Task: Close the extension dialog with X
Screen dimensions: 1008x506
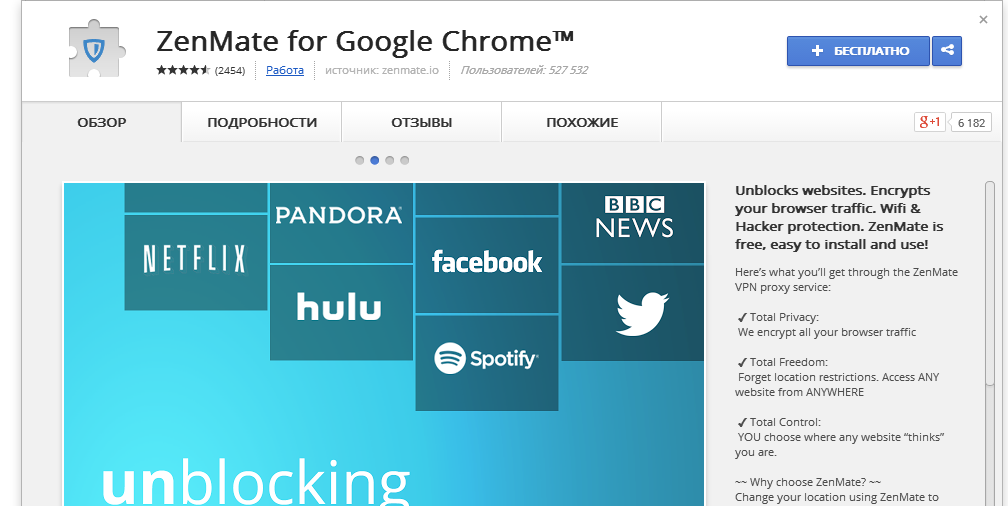Action: point(983,20)
